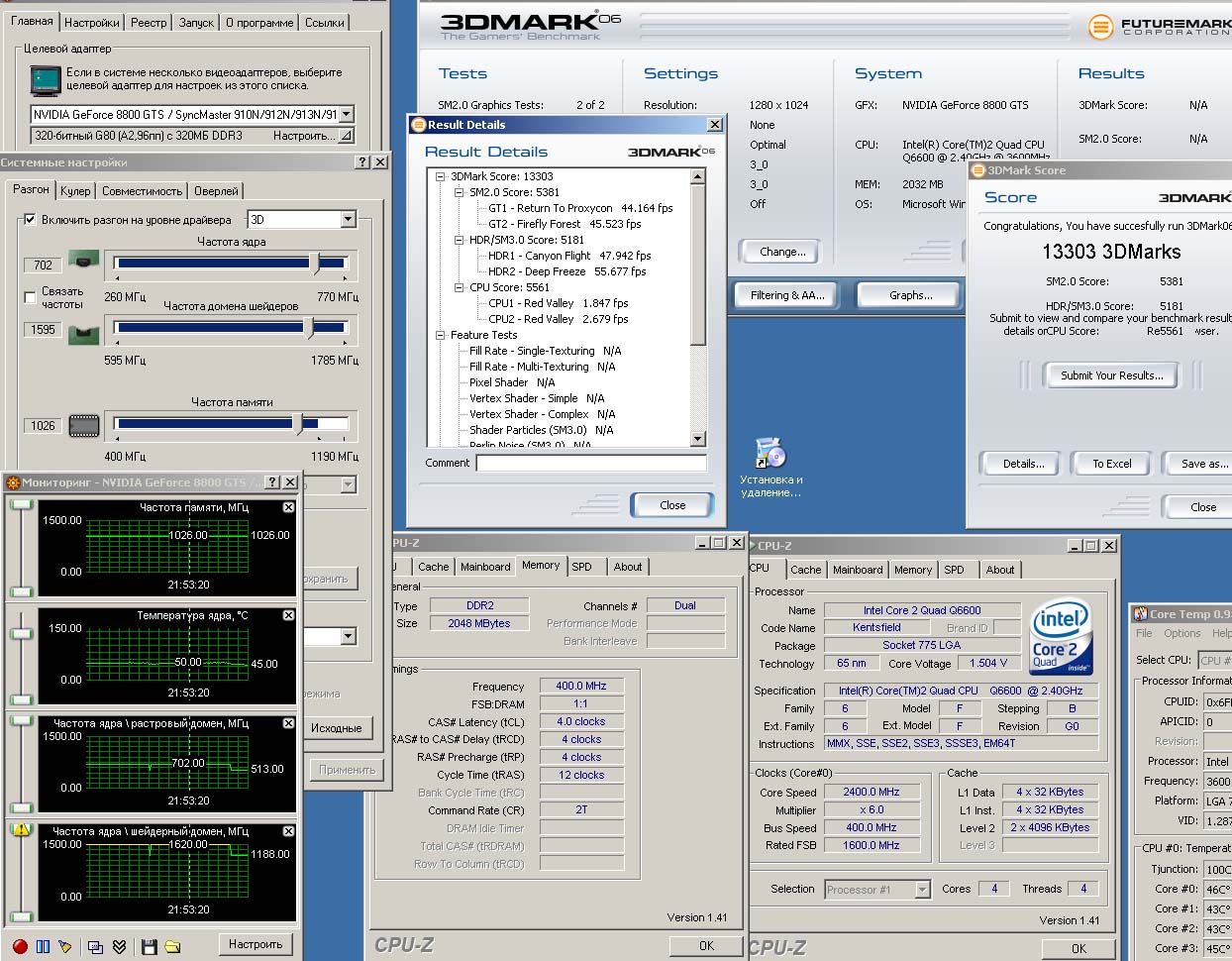Click the core clock value box showing 702
The width and height of the screenshot is (1232, 961).
[x=43, y=266]
